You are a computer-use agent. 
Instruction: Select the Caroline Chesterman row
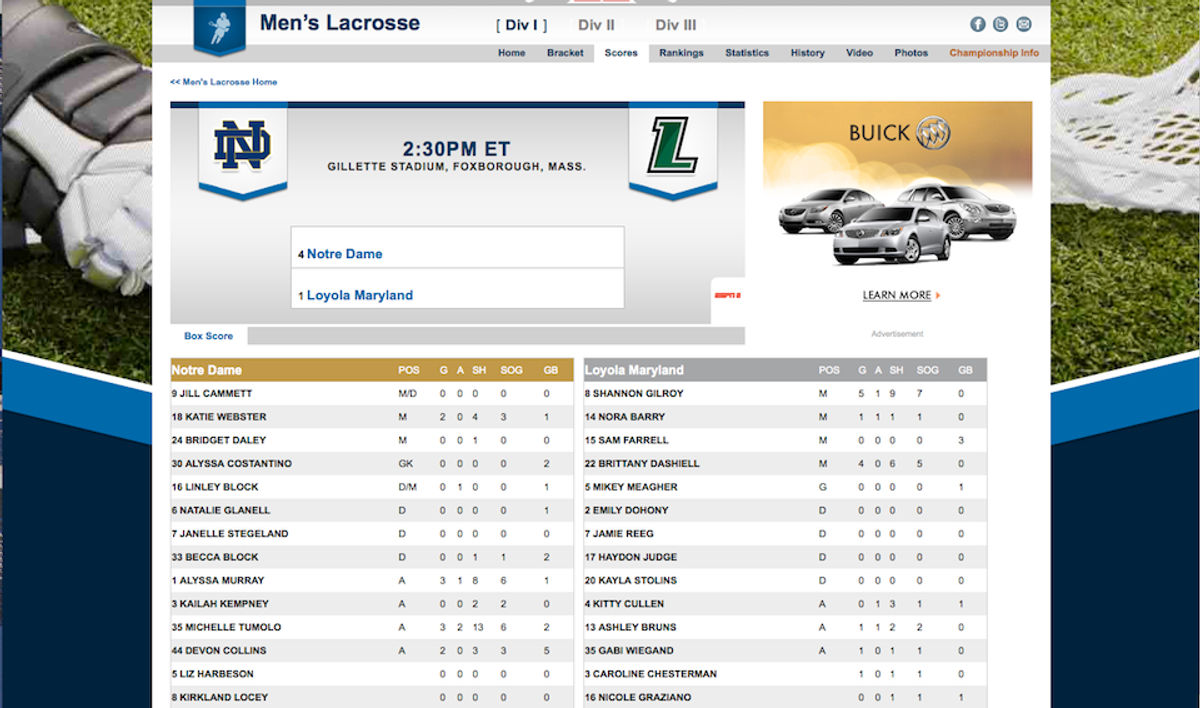click(x=785, y=674)
